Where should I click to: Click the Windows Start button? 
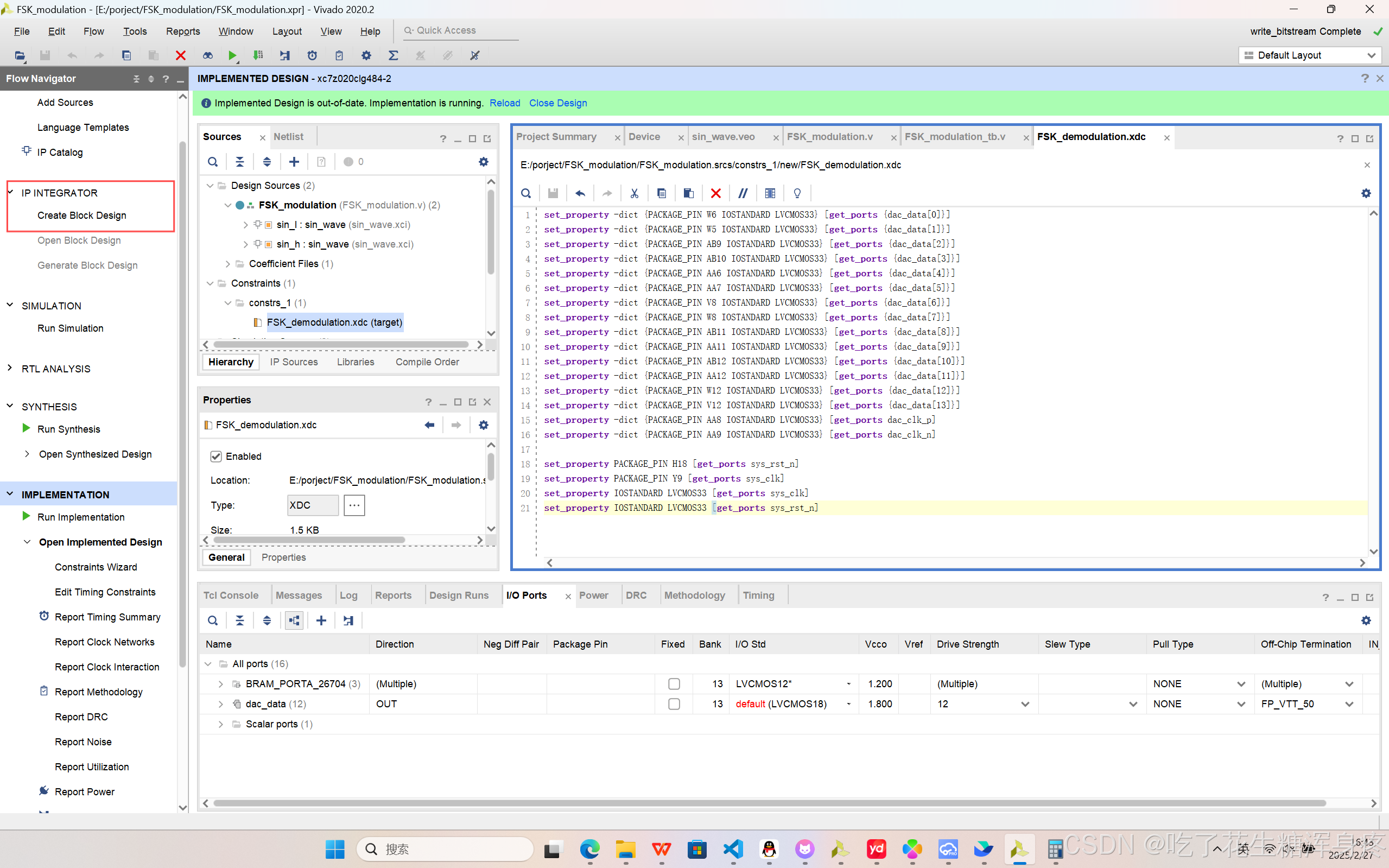(x=334, y=849)
